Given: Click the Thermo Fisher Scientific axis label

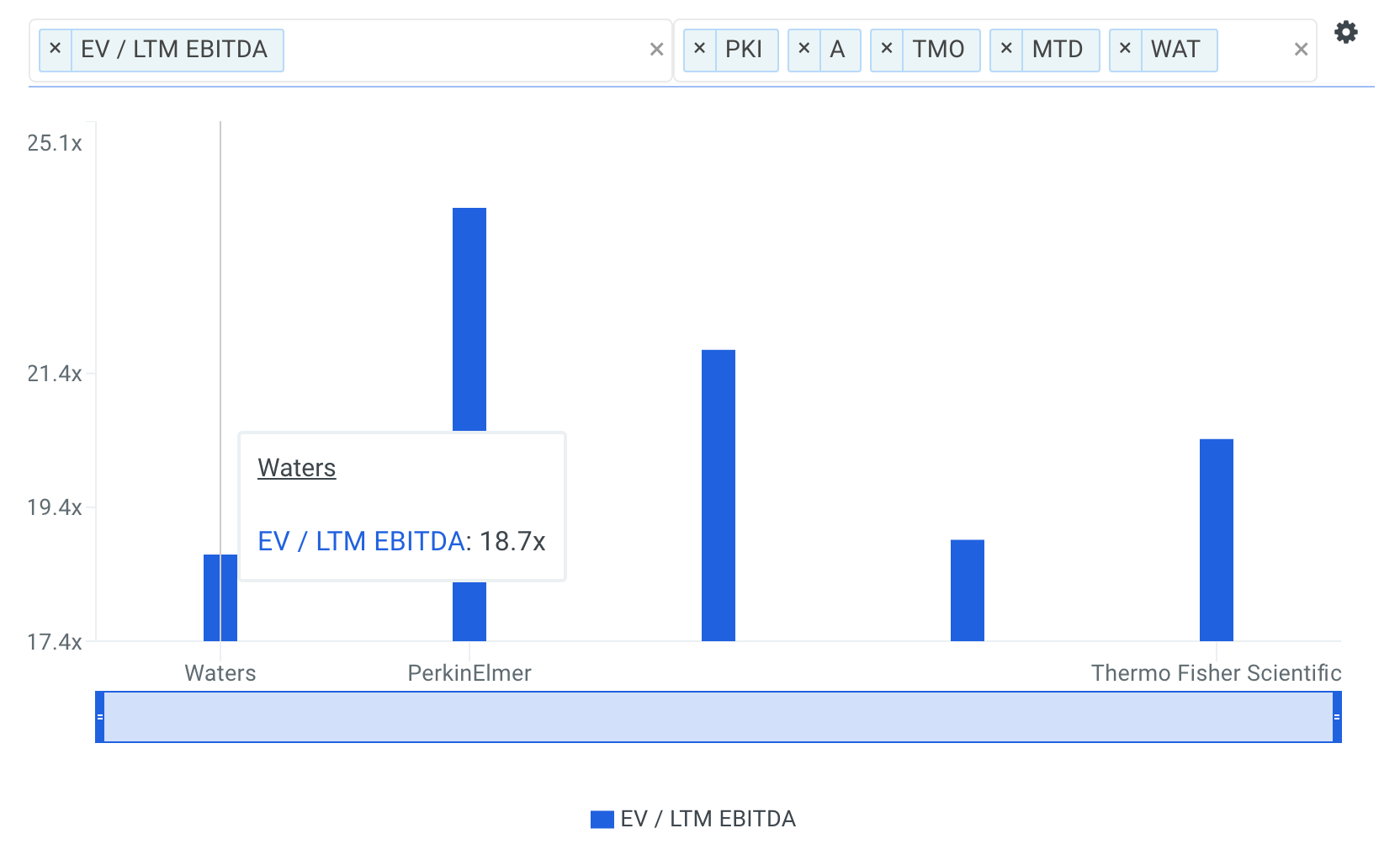Looking at the screenshot, I should click(x=1217, y=673).
